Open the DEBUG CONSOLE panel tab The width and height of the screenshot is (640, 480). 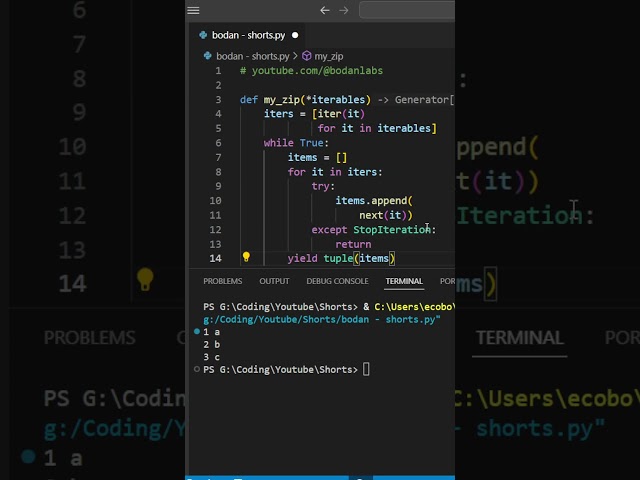[x=337, y=281]
